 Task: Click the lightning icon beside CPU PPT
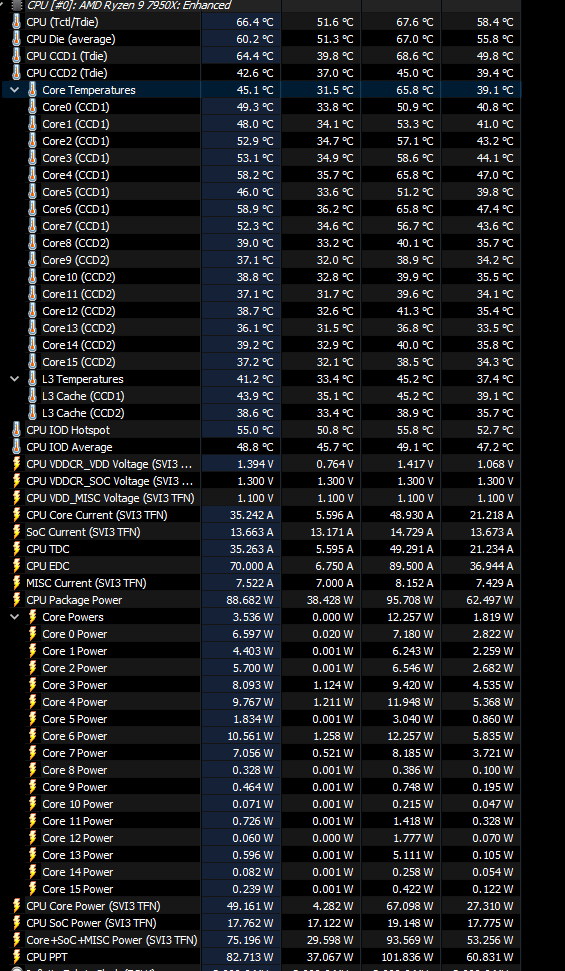point(17,957)
